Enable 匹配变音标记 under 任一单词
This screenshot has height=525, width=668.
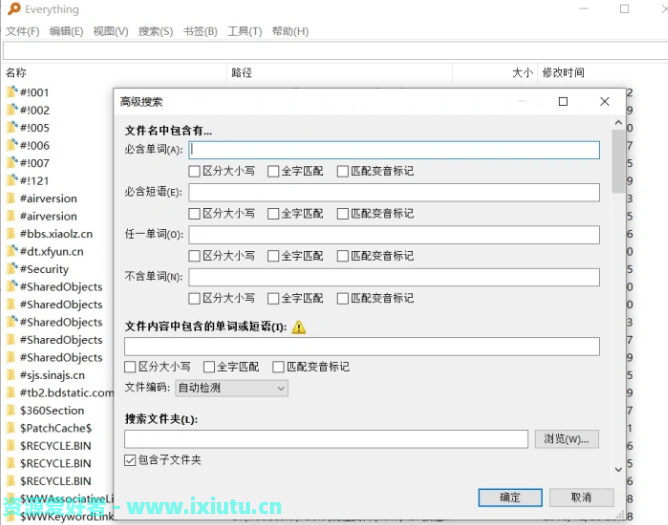343,256
